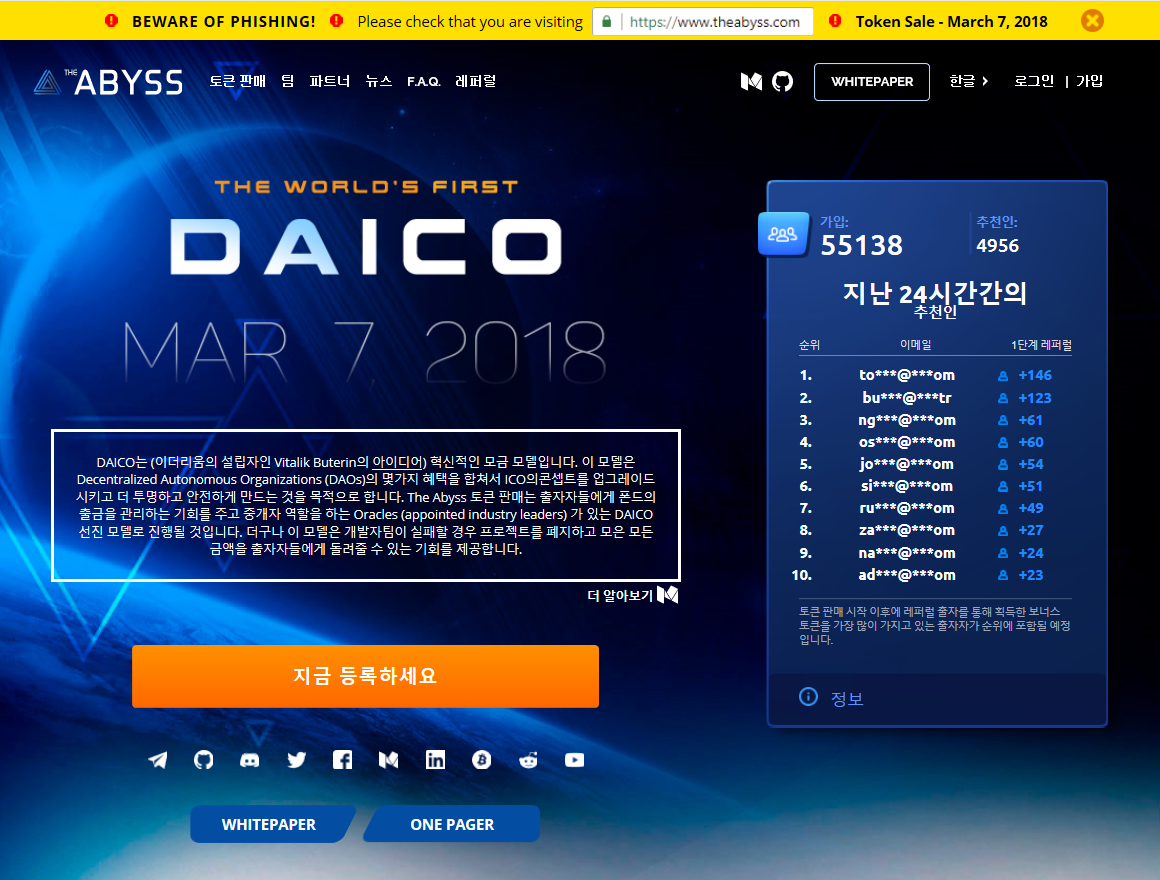Screen dimensions: 1160x880
Task: Click the email si***@***om in the ranking
Action: point(907,486)
